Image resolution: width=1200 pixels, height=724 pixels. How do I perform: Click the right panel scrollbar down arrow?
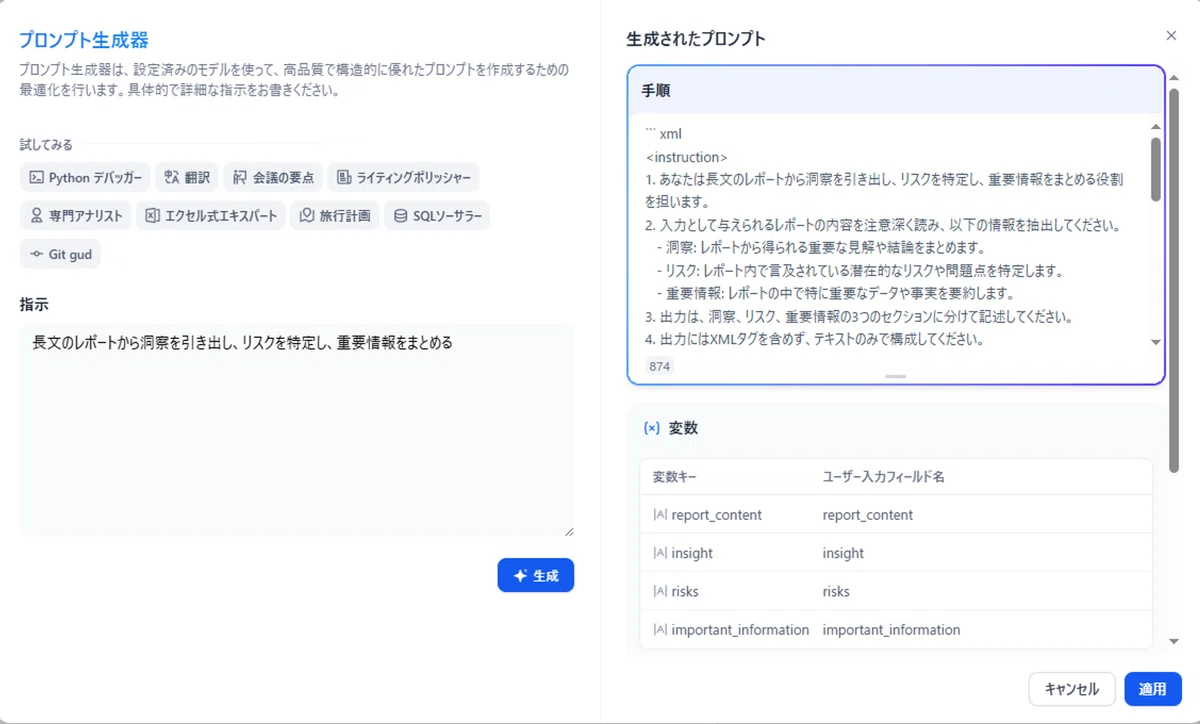[x=1174, y=641]
